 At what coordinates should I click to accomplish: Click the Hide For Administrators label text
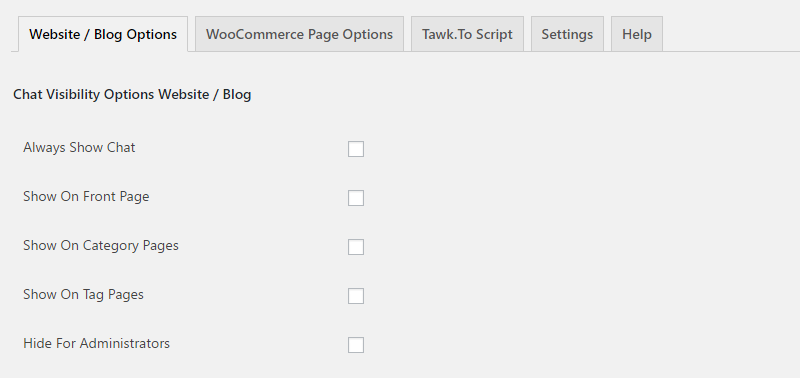pyautogui.click(x=96, y=343)
